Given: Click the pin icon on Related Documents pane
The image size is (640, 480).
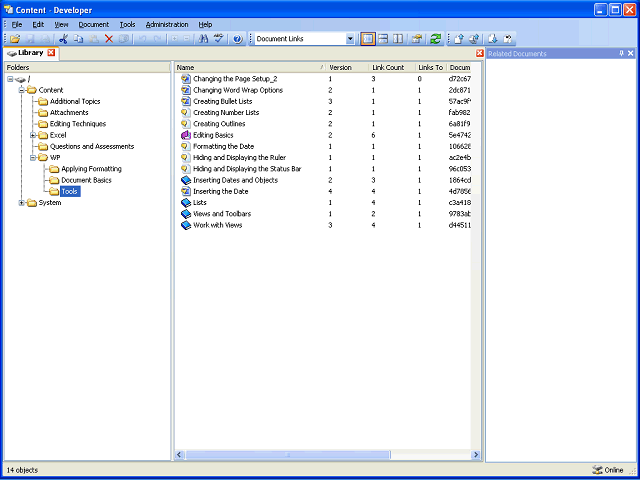Looking at the screenshot, I should coord(622,53).
